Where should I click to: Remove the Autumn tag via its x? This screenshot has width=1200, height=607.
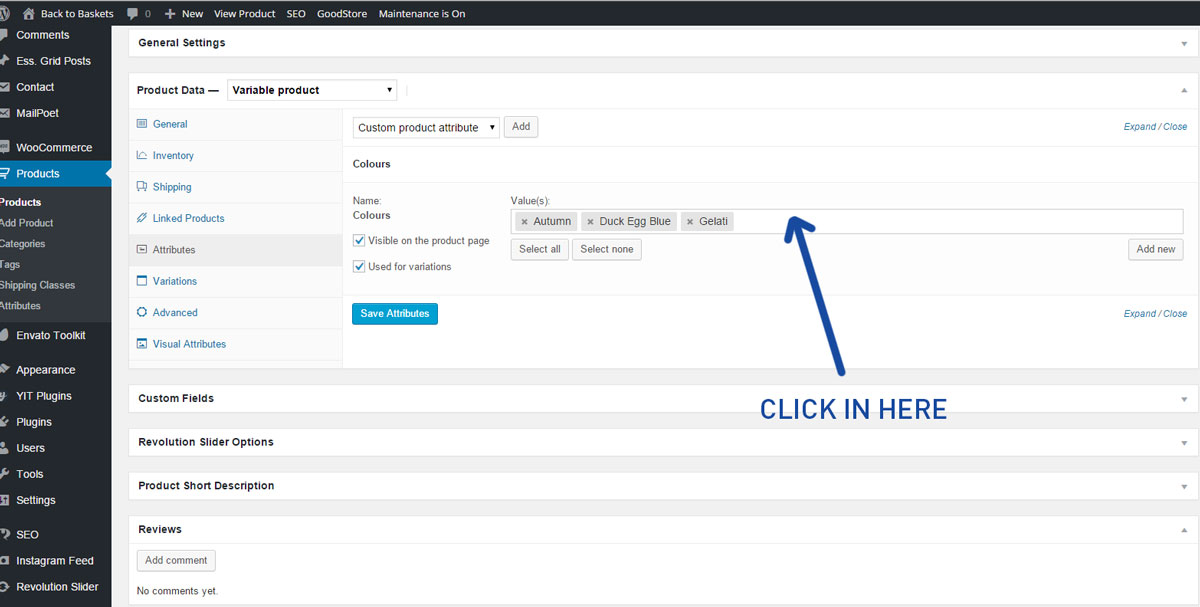click(524, 222)
